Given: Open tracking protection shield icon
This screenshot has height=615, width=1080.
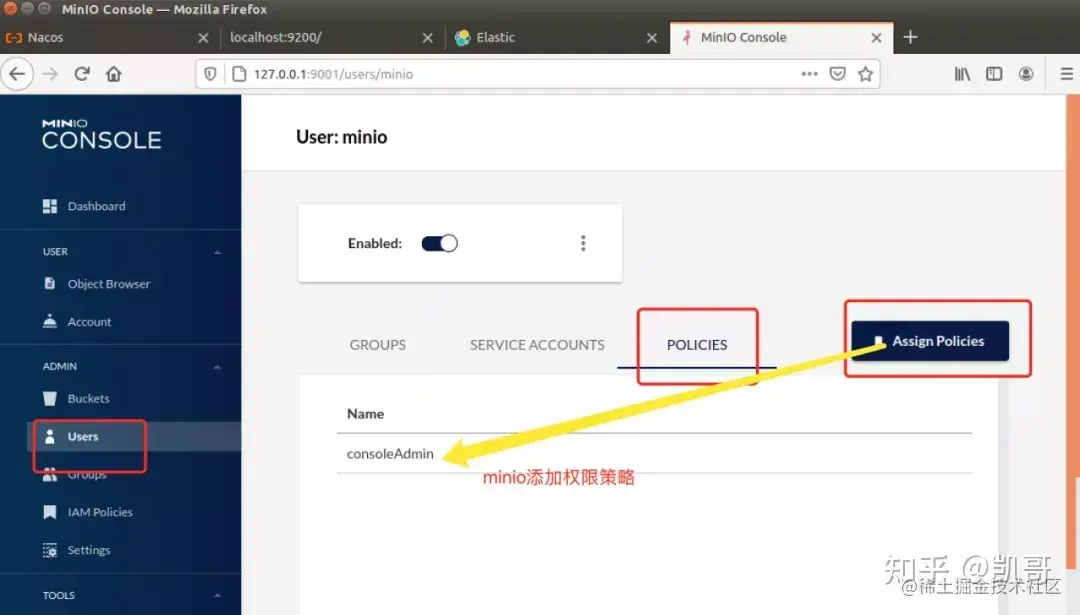Looking at the screenshot, I should pos(211,74).
